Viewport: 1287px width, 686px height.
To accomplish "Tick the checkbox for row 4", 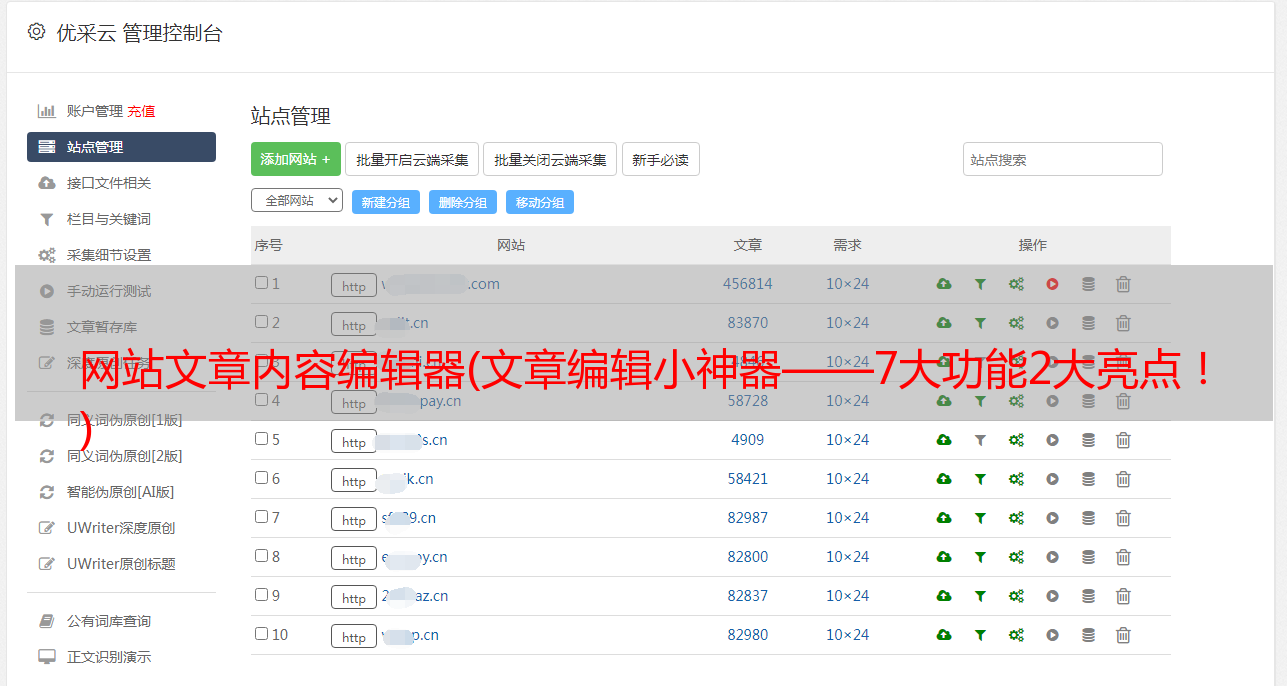I will coord(261,400).
